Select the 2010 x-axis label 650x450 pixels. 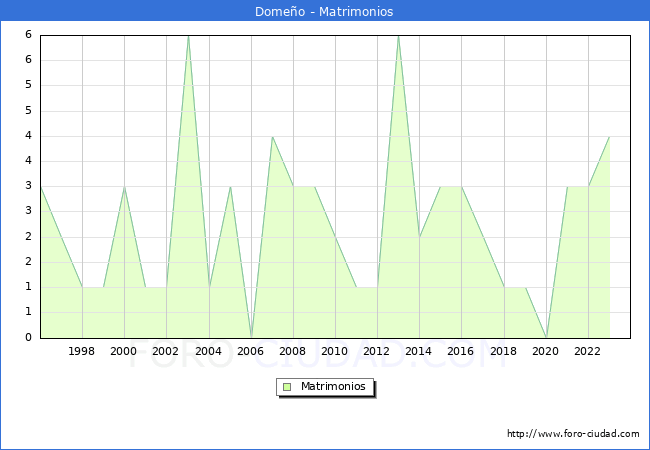click(335, 351)
